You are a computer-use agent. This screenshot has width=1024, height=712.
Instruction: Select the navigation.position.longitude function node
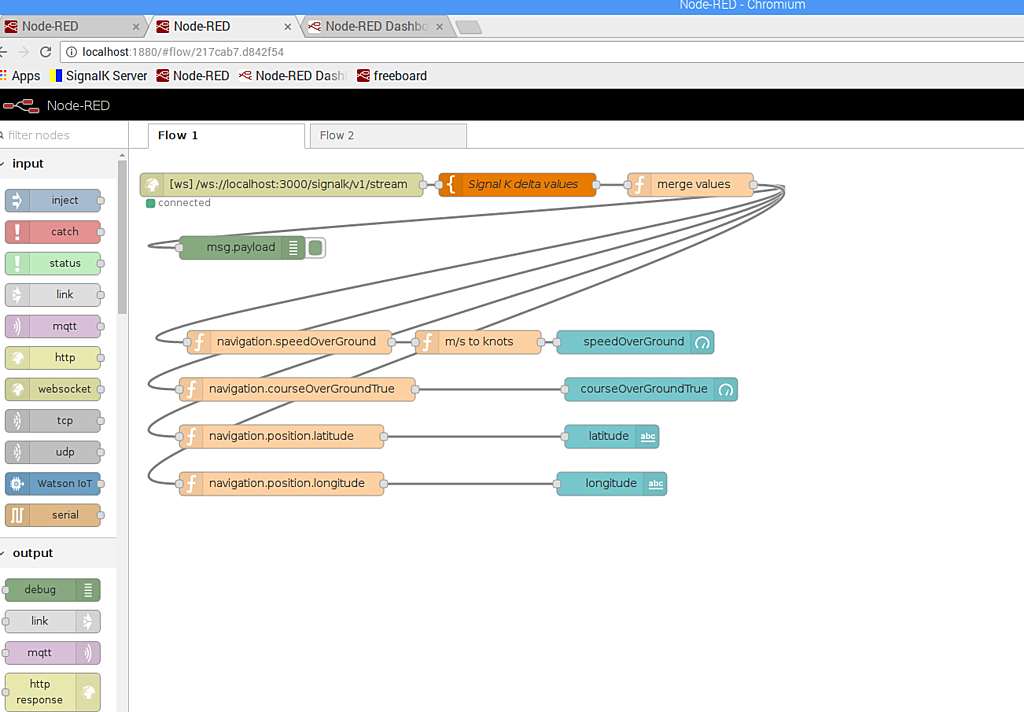281,483
